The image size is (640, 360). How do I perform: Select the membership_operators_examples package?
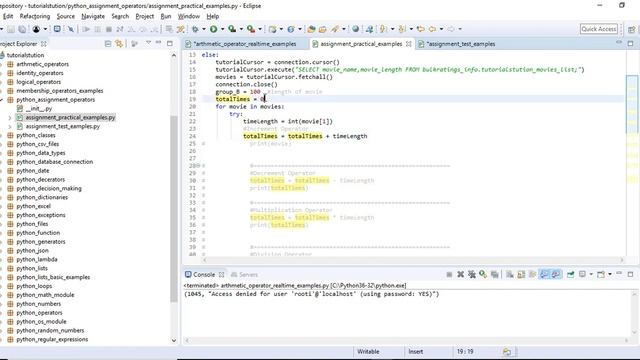[60, 91]
